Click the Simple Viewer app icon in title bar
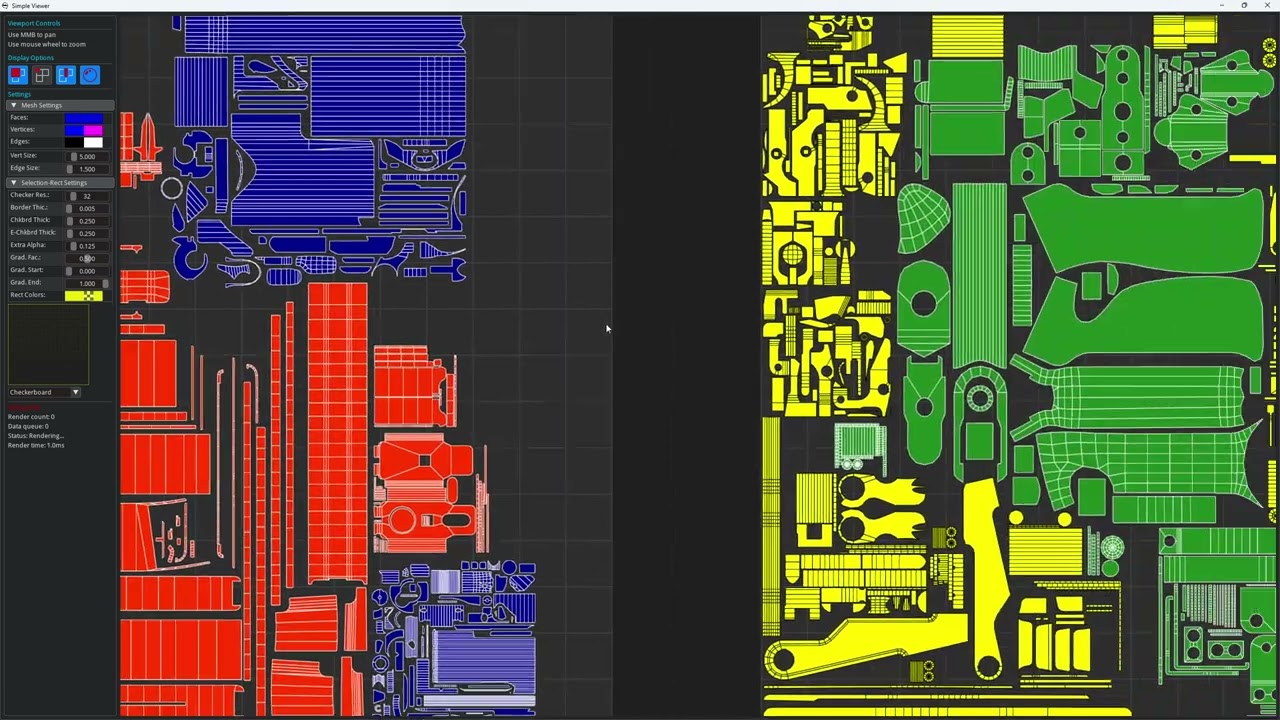This screenshot has height=720, width=1280. coord(6,6)
